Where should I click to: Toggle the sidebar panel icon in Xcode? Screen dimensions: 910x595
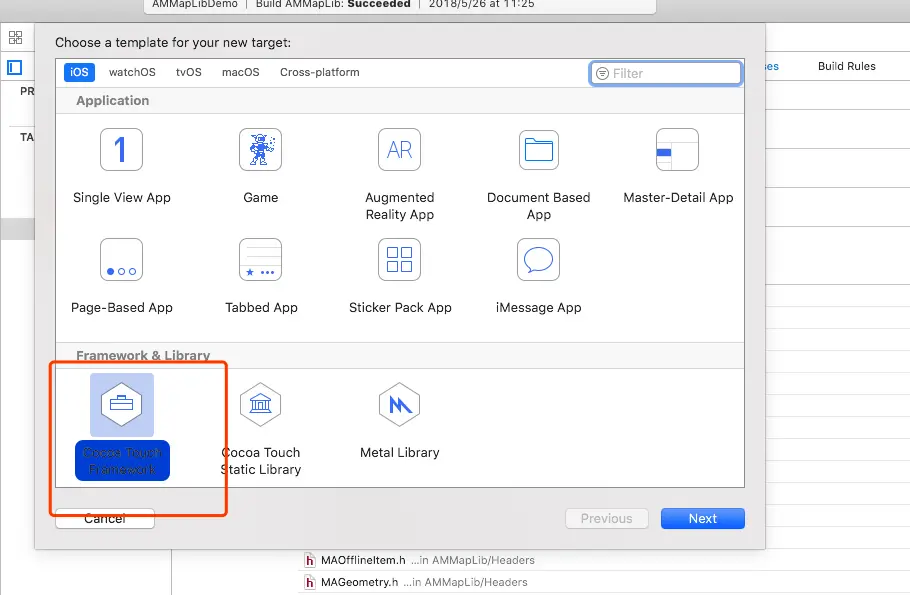pyautogui.click(x=15, y=67)
